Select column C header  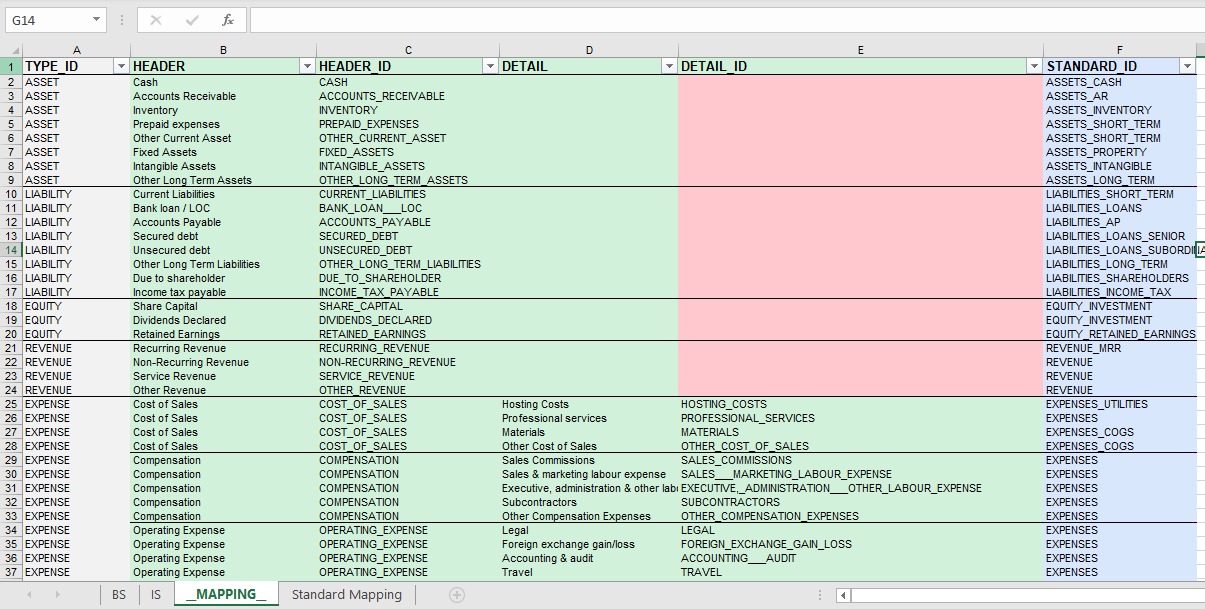tap(408, 50)
